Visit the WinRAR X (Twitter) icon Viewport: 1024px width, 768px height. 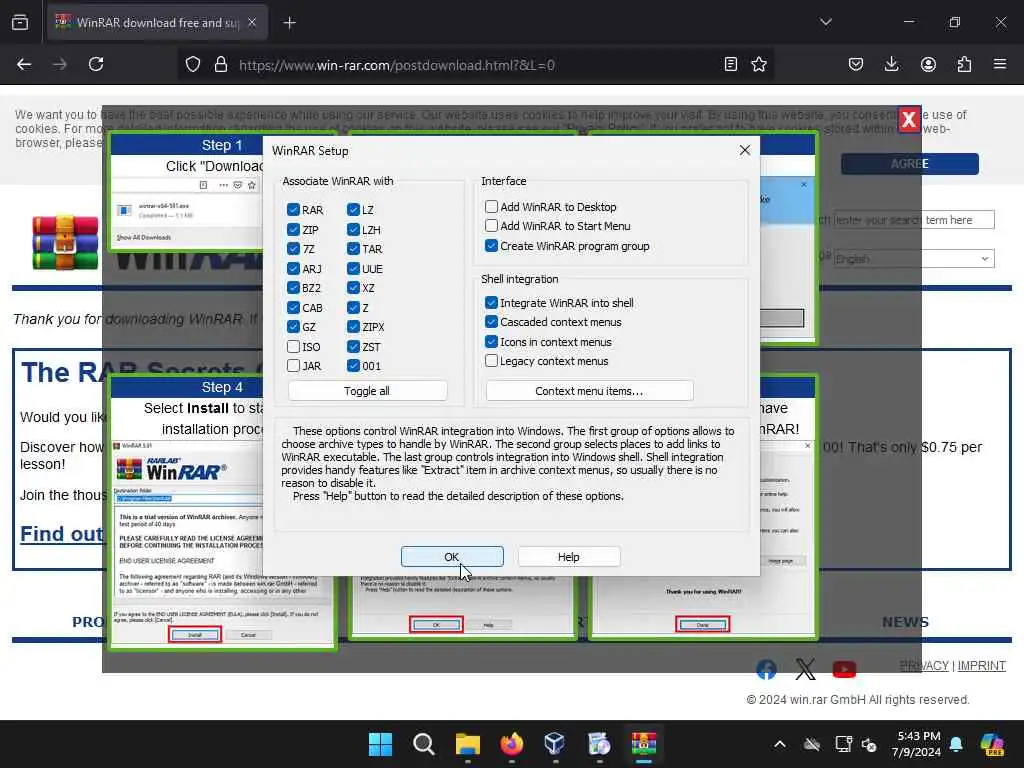pyautogui.click(x=805, y=669)
